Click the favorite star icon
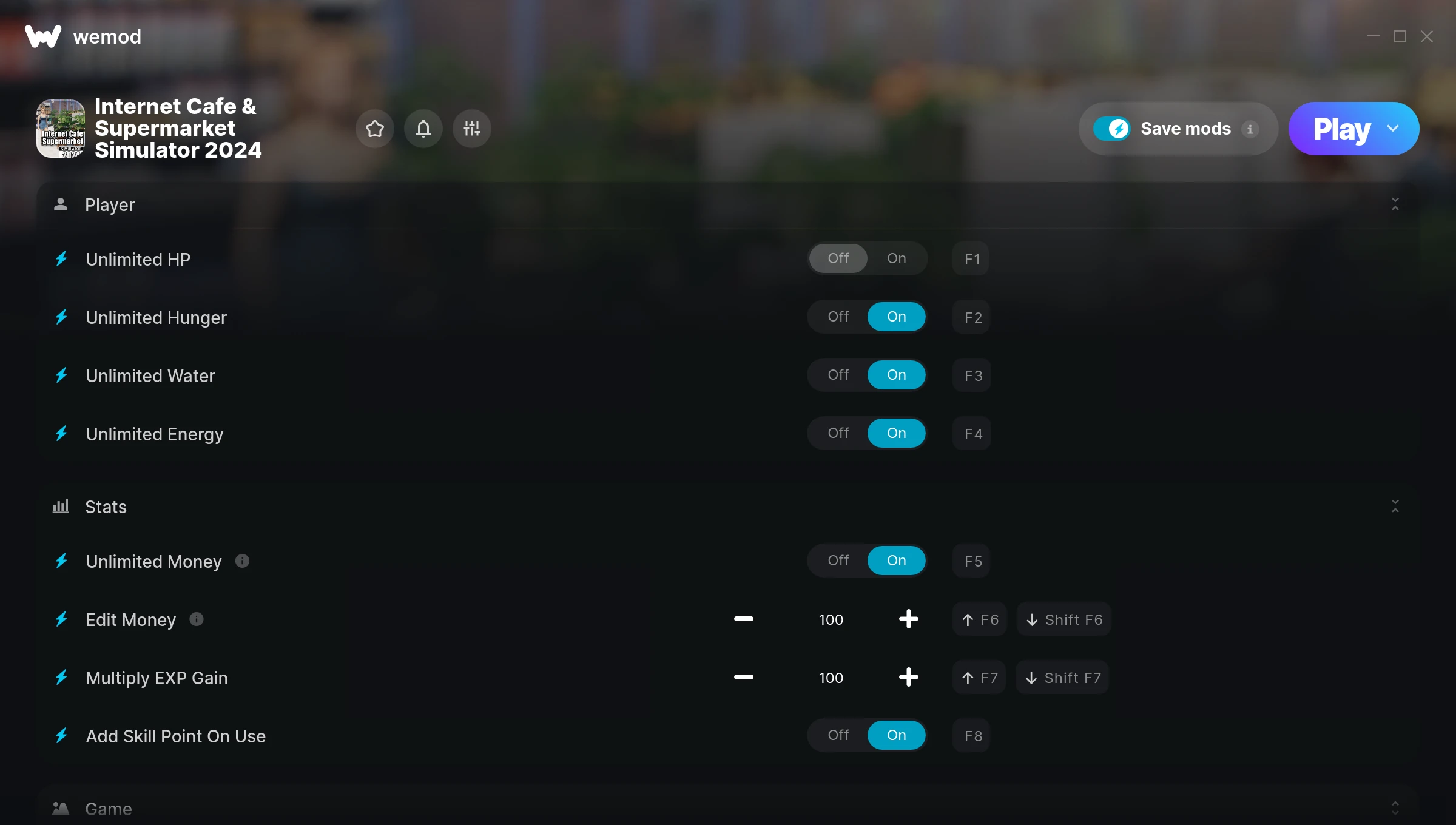The image size is (1456, 825). coord(374,129)
